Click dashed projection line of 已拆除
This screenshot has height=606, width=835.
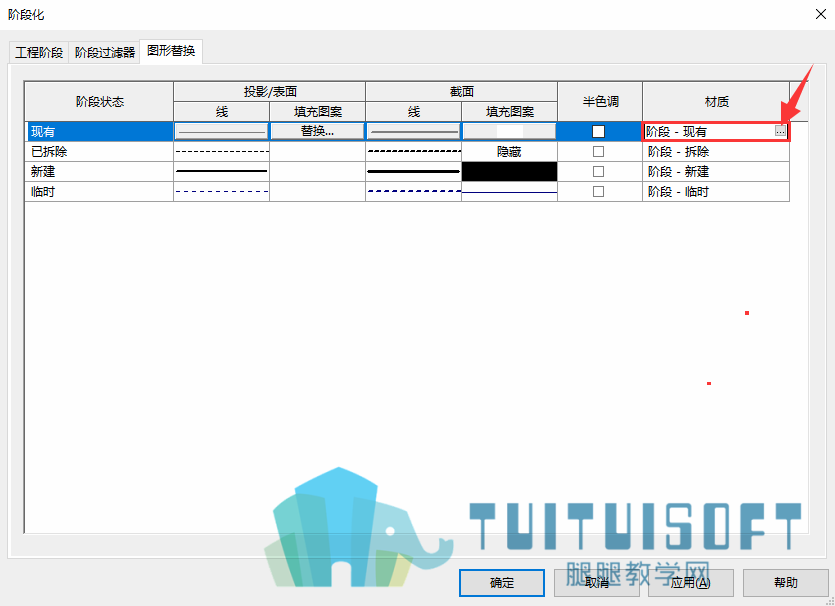(222, 152)
